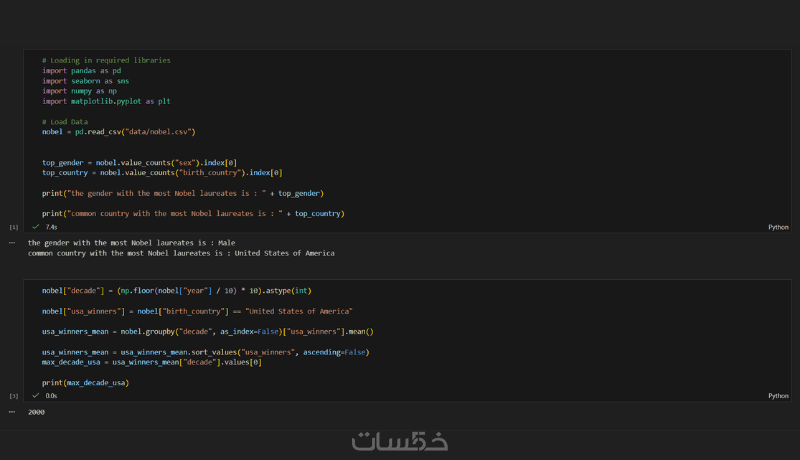The height and width of the screenshot is (460, 800).
Task: Click the line assigning top_country
Action: (162, 172)
